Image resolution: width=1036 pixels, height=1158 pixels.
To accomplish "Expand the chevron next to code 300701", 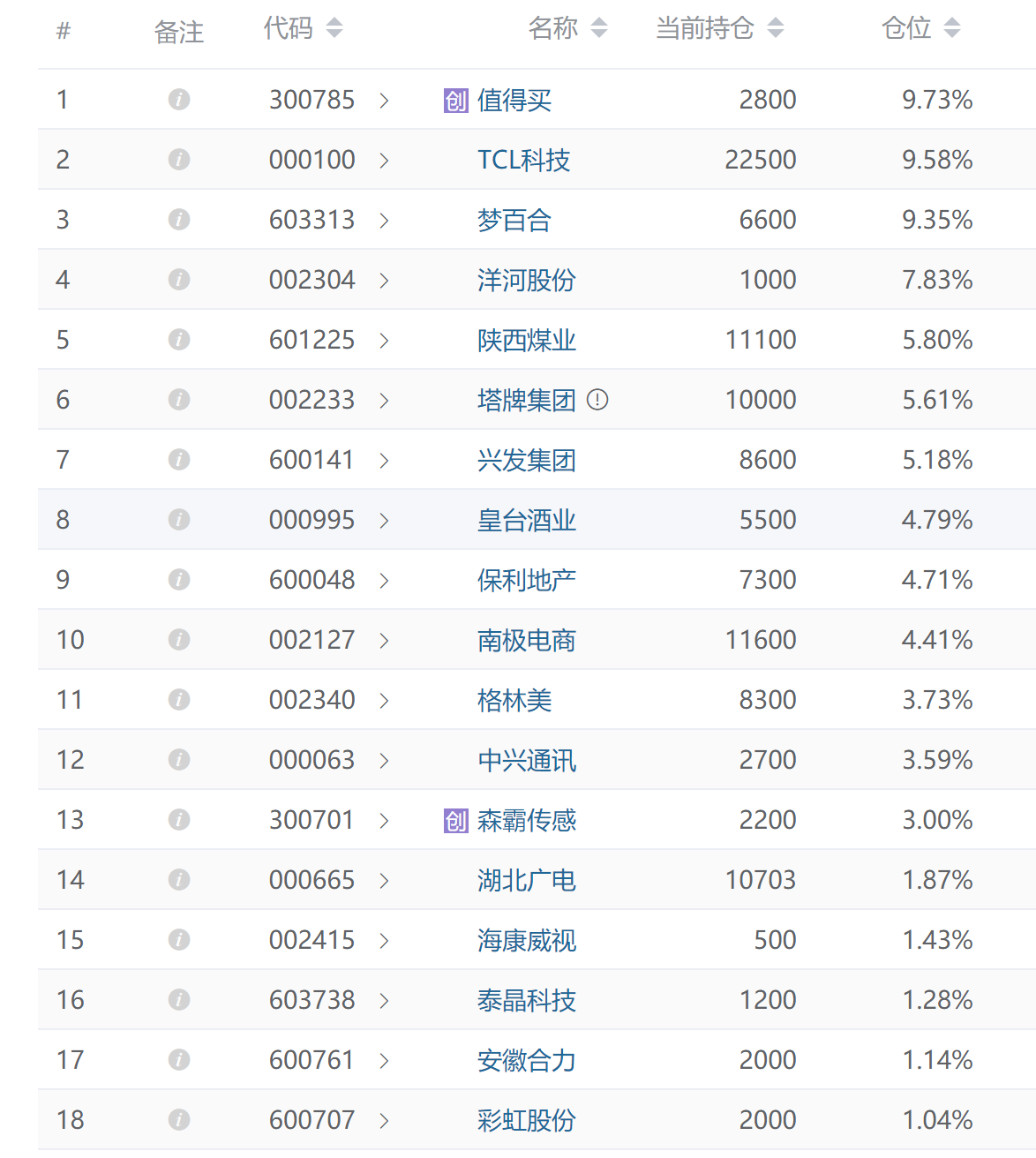I will point(384,820).
